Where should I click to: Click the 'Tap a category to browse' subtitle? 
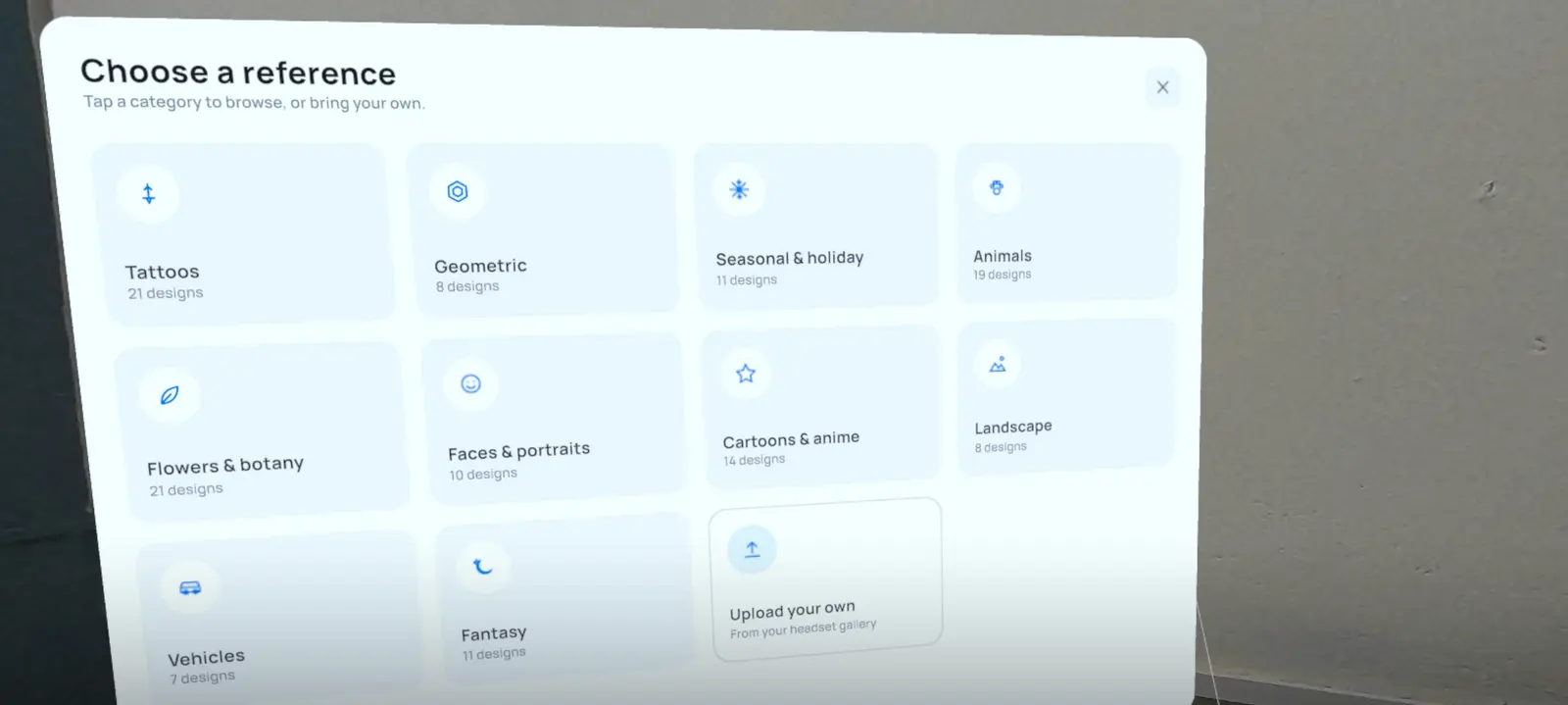click(x=254, y=102)
